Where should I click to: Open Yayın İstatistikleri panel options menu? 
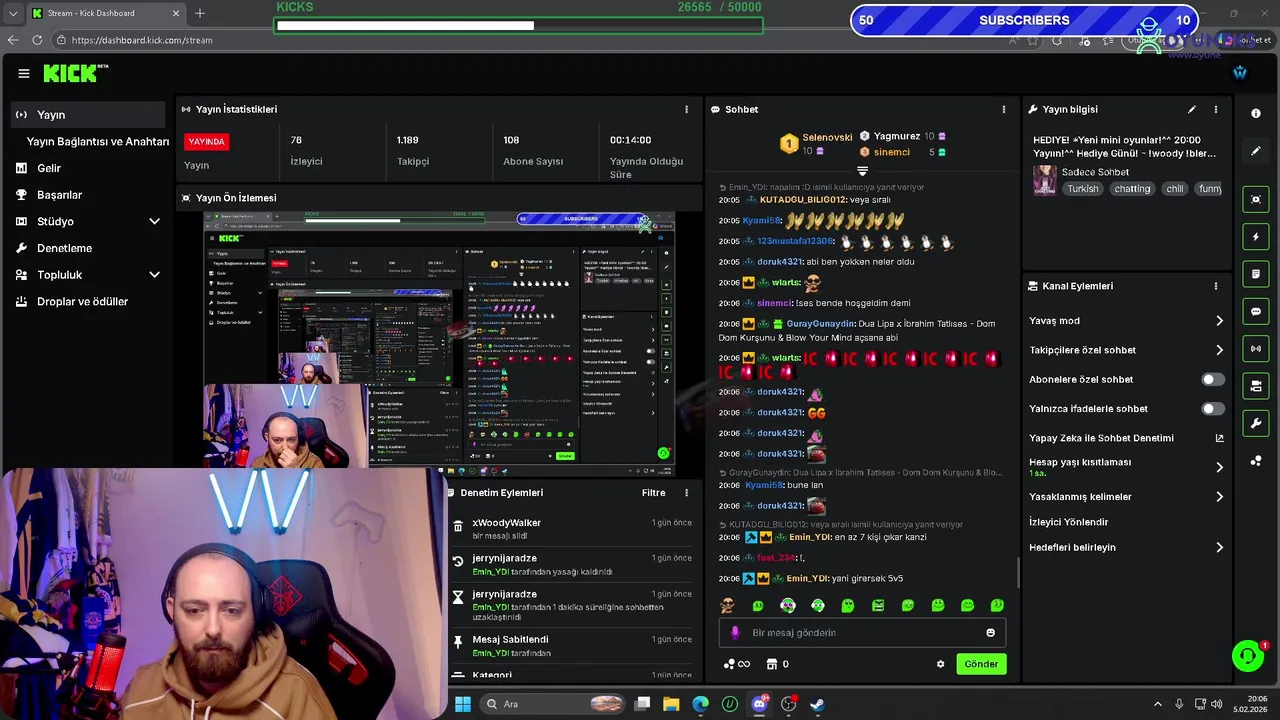[x=686, y=109]
